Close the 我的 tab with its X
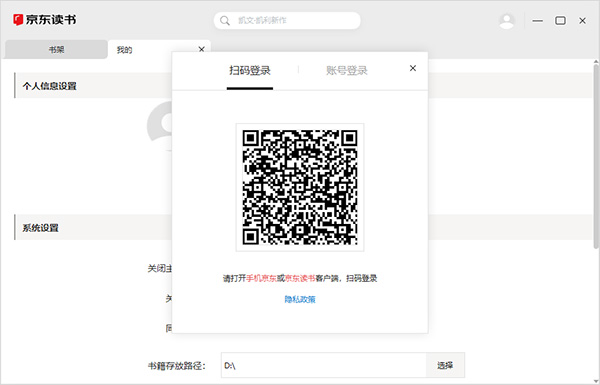The image size is (600, 385). pyautogui.click(x=202, y=49)
